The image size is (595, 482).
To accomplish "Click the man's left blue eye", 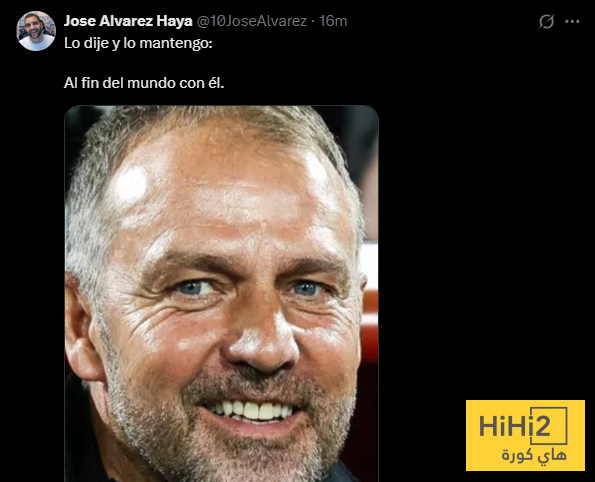I will [194, 288].
